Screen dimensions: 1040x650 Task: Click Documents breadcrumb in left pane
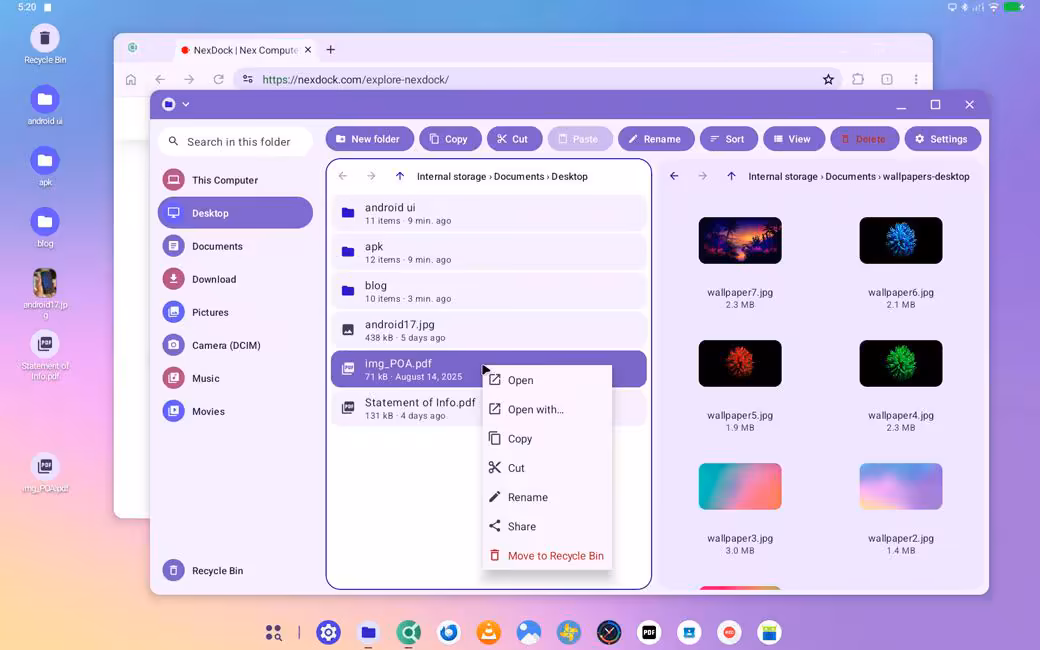point(519,176)
